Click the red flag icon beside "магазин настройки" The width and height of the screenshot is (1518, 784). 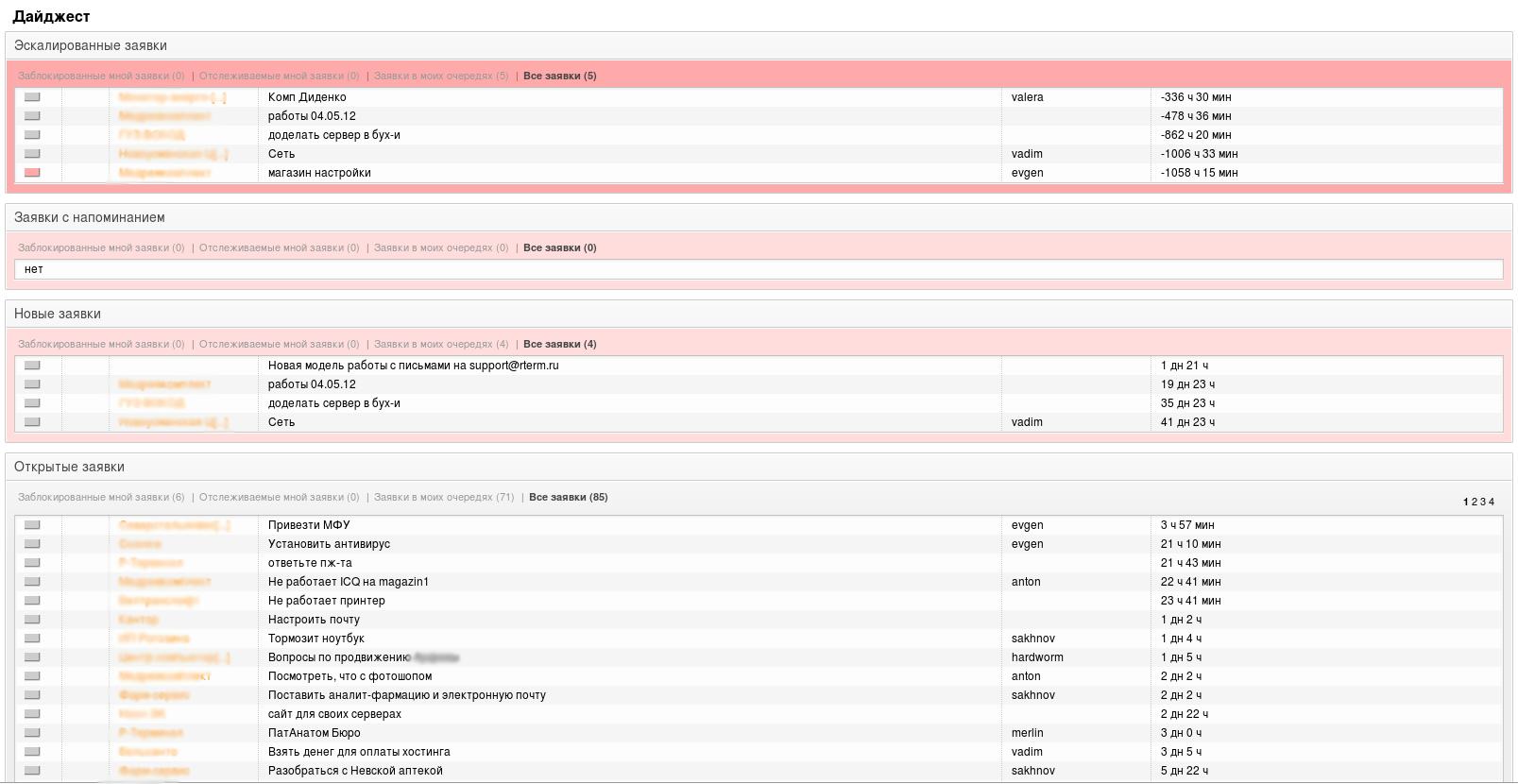coord(32,173)
